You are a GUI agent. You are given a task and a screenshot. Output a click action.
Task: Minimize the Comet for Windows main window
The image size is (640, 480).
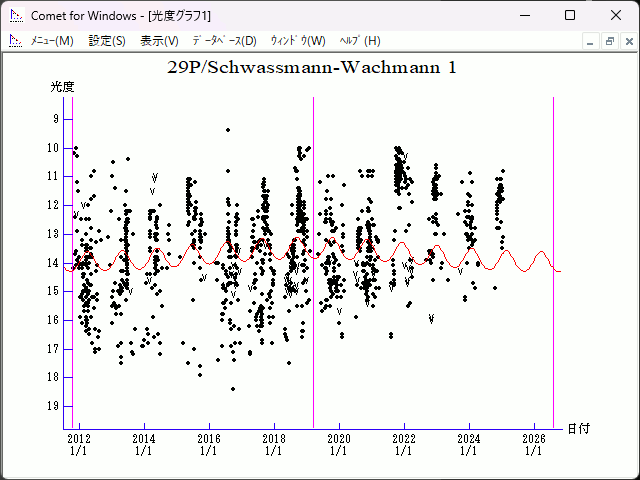[524, 16]
